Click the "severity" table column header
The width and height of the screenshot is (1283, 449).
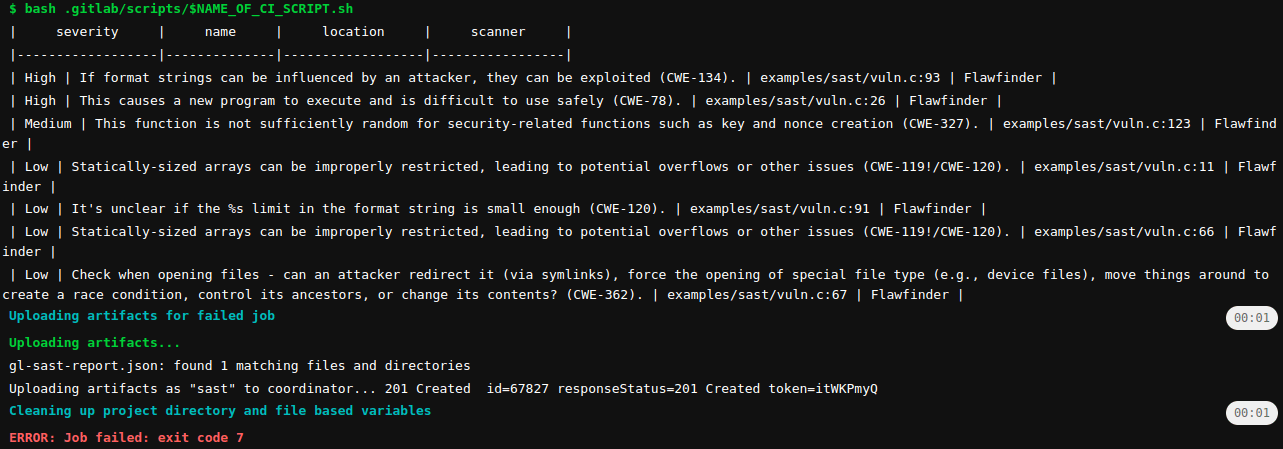87,33
